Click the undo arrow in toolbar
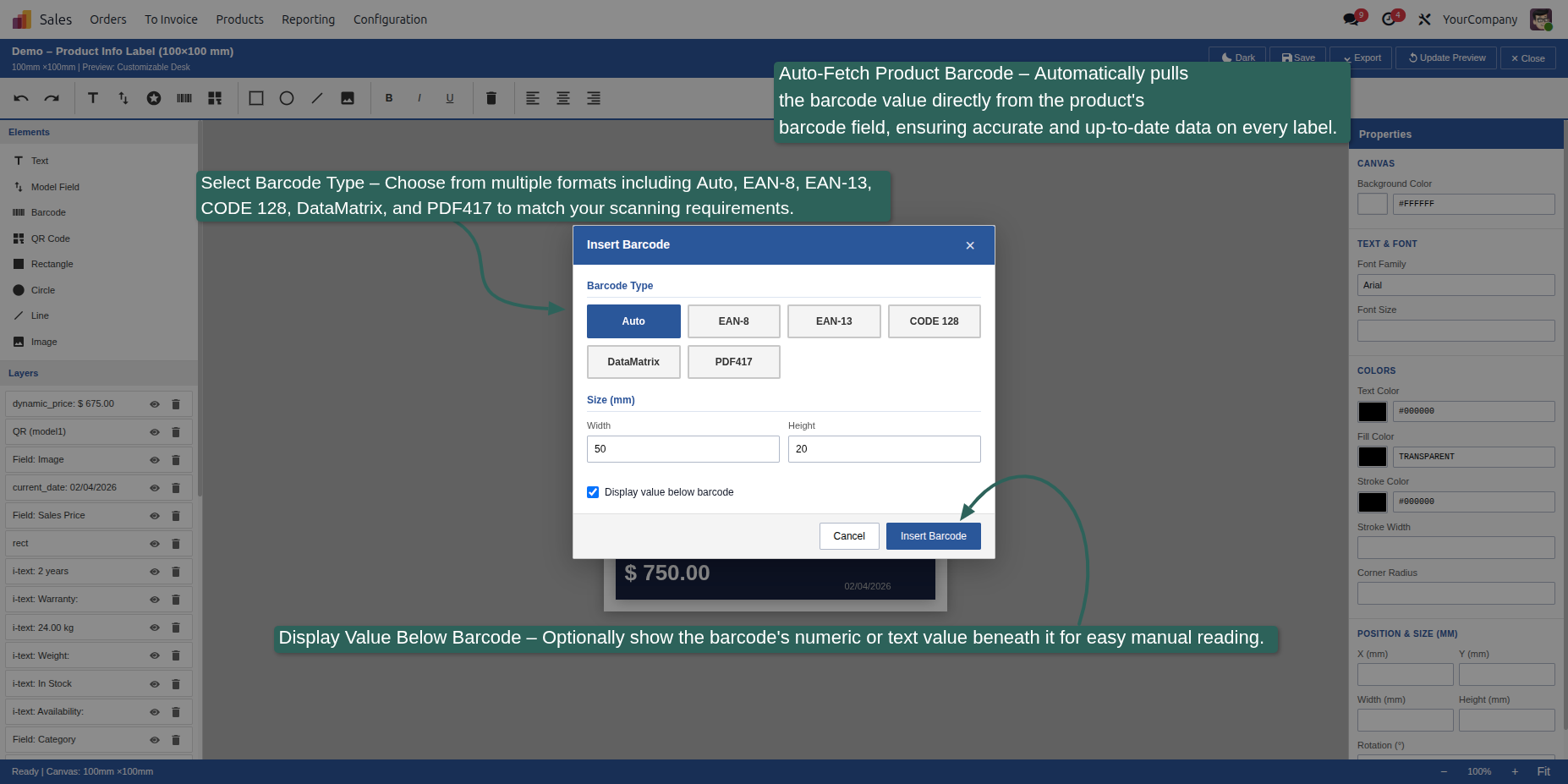 [21, 98]
